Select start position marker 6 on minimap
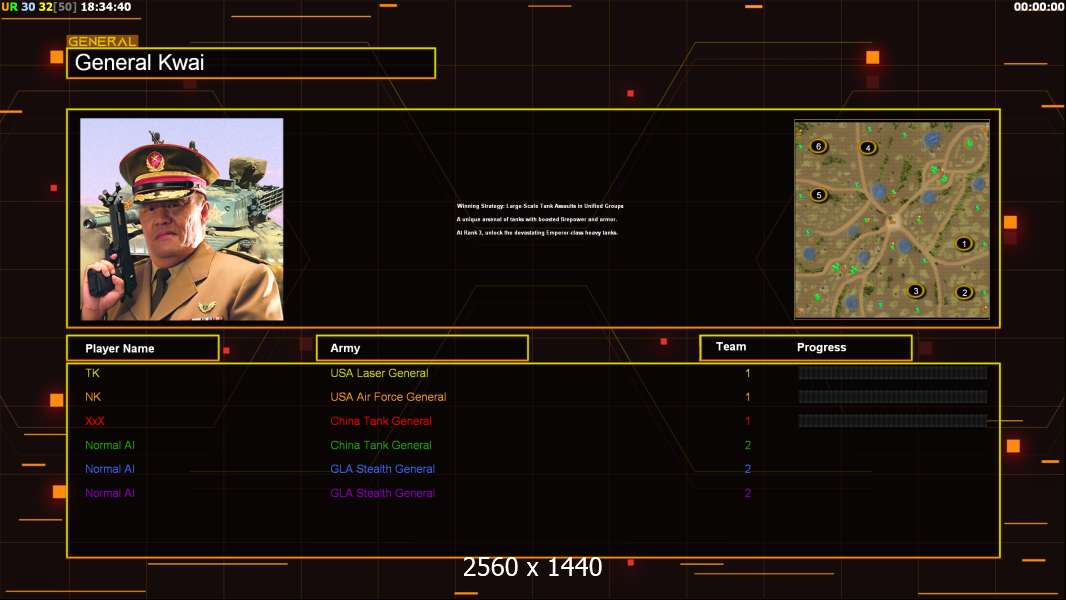The width and height of the screenshot is (1066, 600). click(x=818, y=146)
